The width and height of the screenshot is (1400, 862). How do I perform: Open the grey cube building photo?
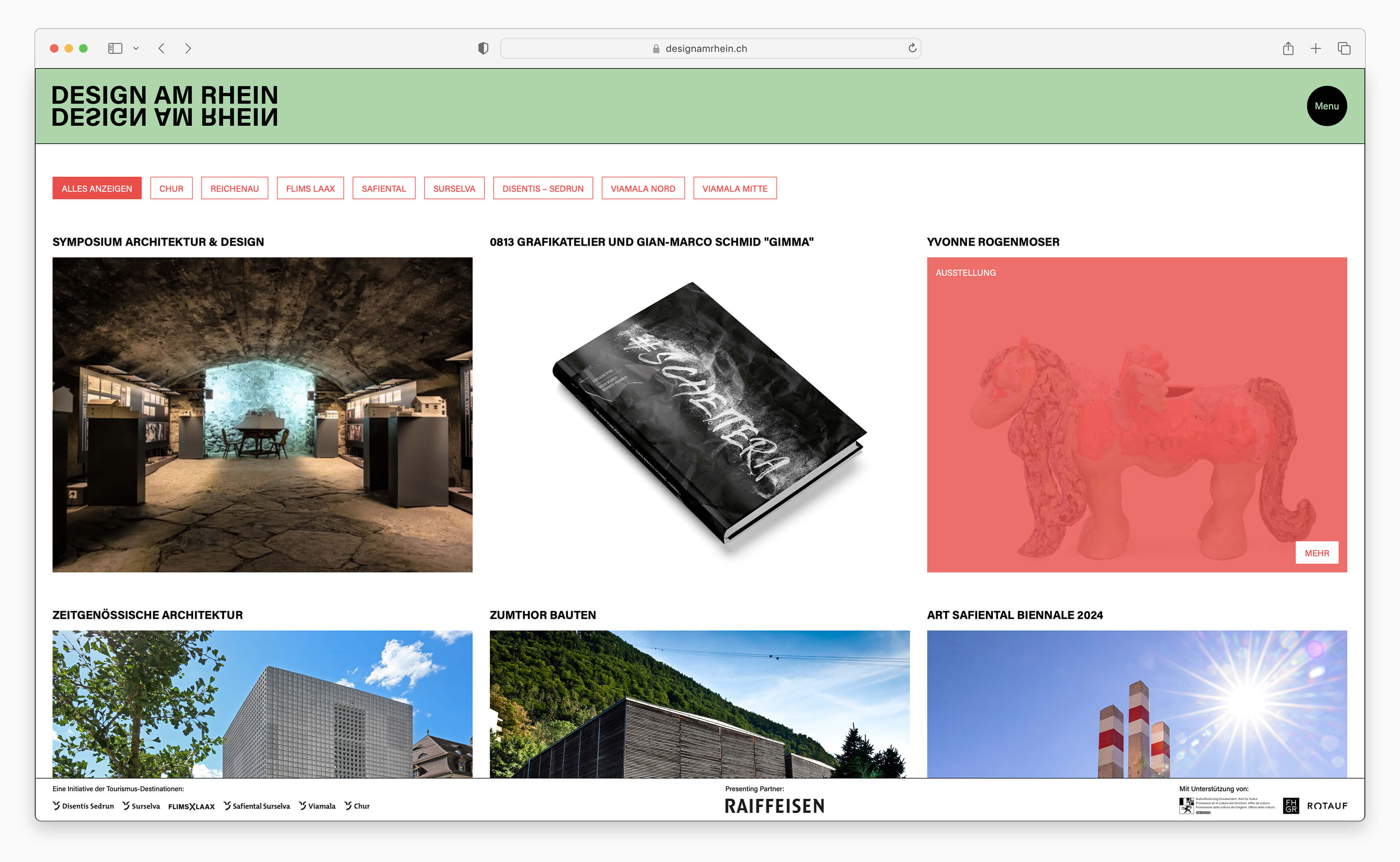pyautogui.click(x=262, y=704)
